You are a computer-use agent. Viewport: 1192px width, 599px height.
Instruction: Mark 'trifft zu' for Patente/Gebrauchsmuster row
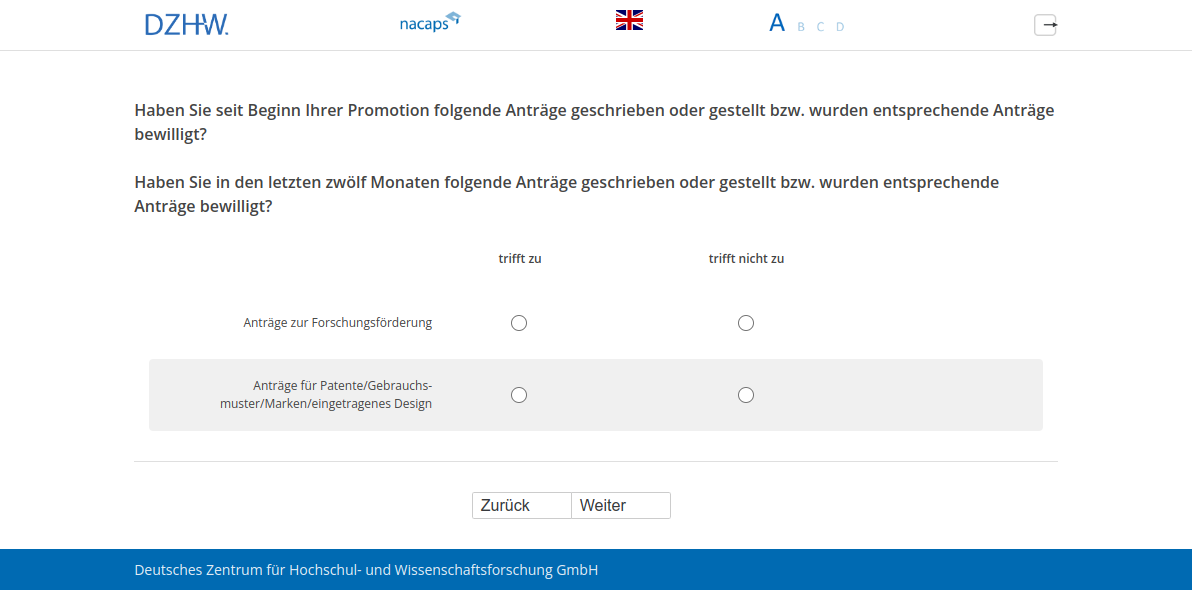519,395
